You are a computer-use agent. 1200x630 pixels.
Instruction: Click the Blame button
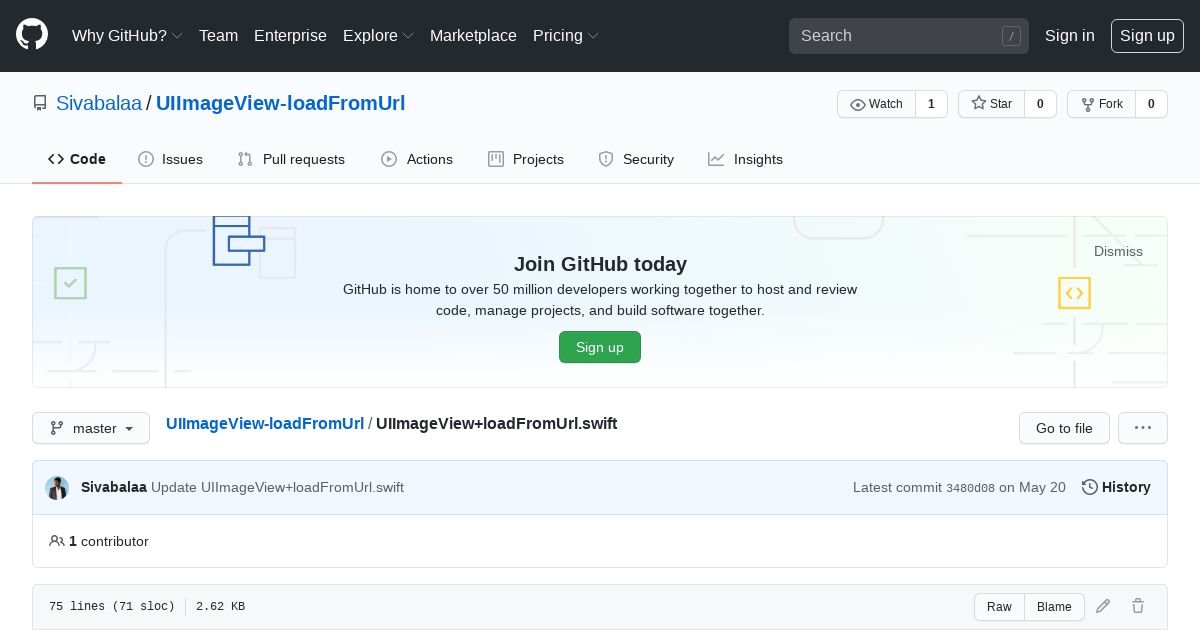coord(1054,607)
